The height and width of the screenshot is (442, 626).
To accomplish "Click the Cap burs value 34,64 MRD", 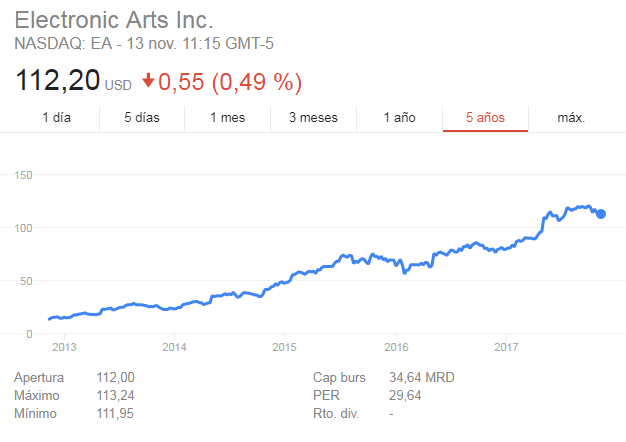I will coord(422,377).
